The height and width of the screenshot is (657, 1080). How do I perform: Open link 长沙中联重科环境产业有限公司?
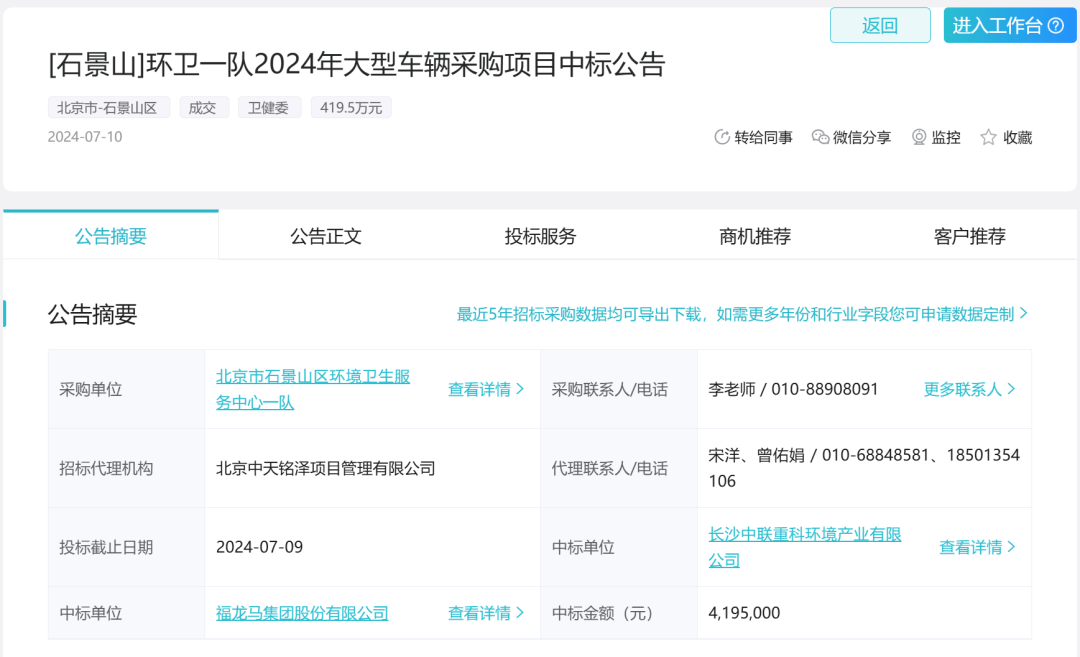(804, 547)
